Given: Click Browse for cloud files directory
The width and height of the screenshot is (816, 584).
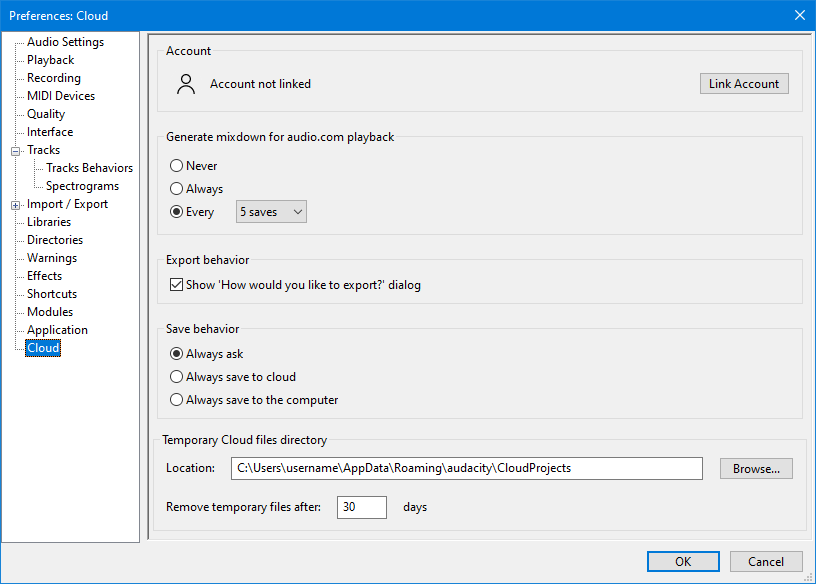Looking at the screenshot, I should [756, 468].
